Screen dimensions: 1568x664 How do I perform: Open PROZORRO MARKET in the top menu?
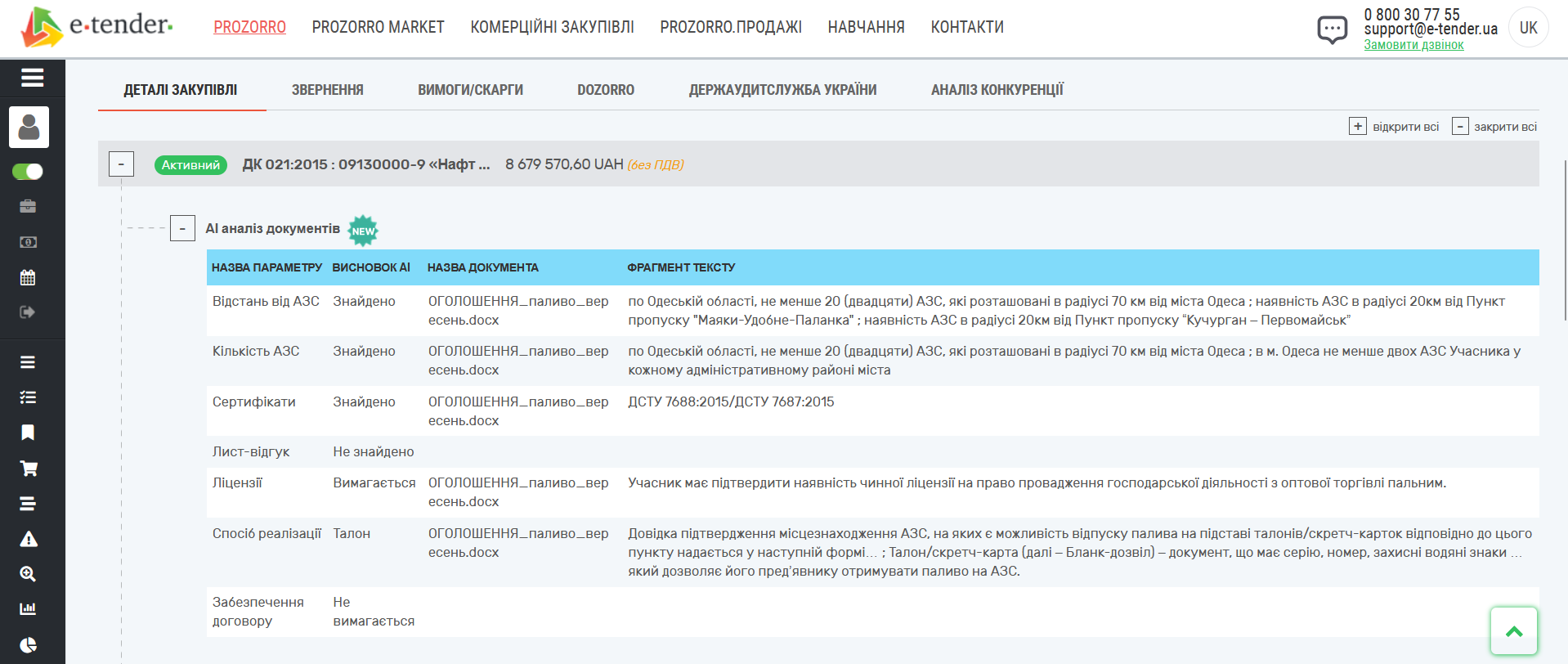click(x=378, y=27)
